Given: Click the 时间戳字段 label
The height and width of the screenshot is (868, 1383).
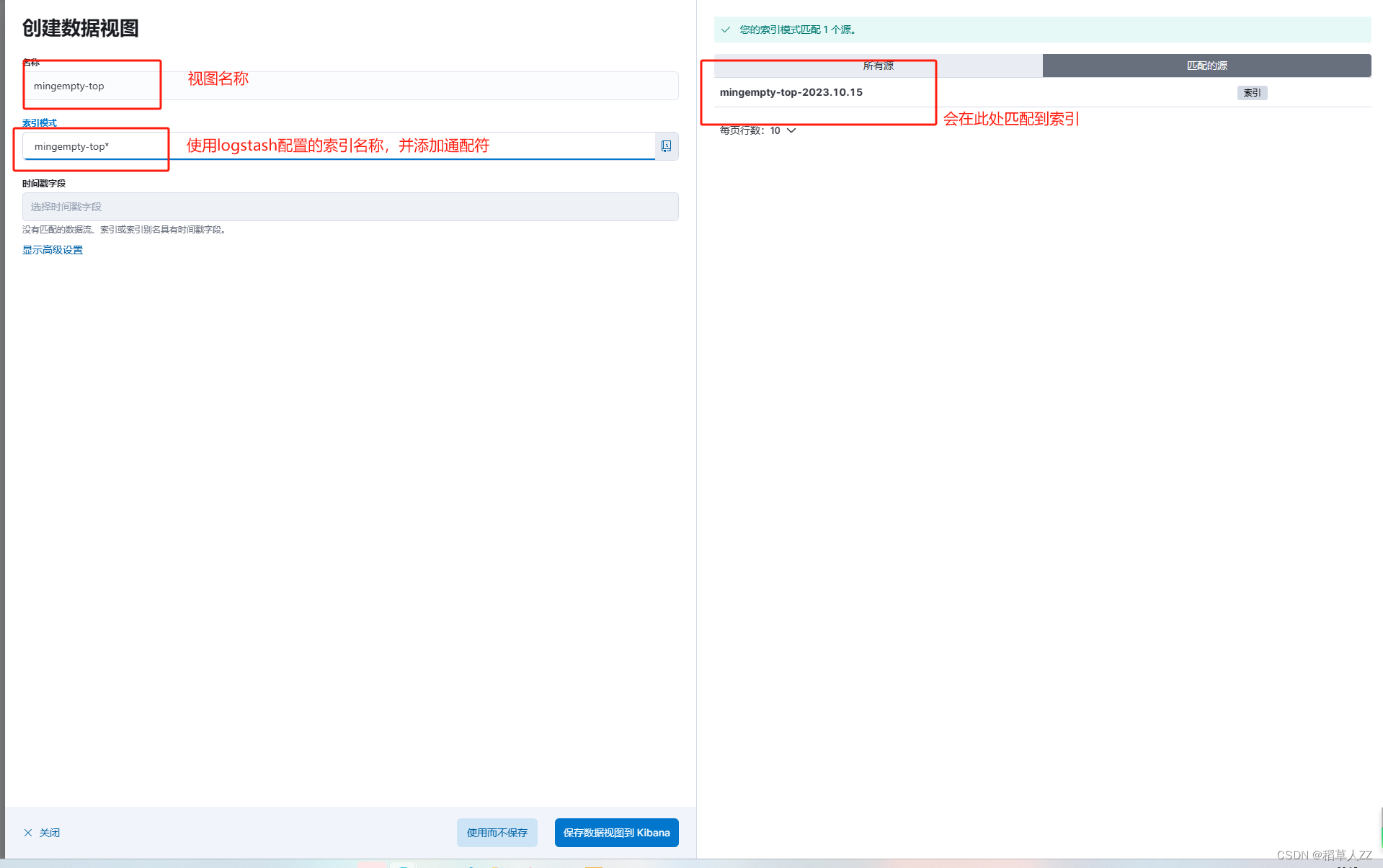Looking at the screenshot, I should click(x=44, y=184).
